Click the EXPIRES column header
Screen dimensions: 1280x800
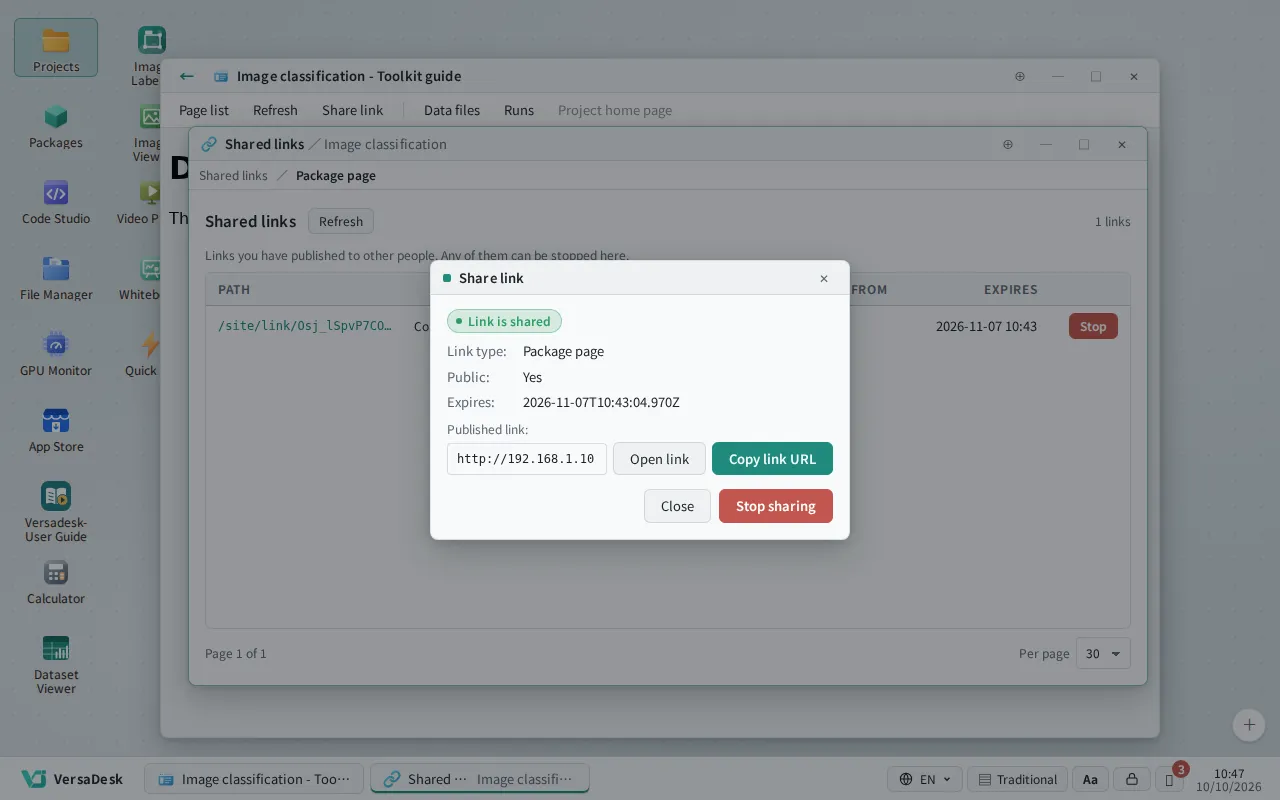[x=1010, y=289]
